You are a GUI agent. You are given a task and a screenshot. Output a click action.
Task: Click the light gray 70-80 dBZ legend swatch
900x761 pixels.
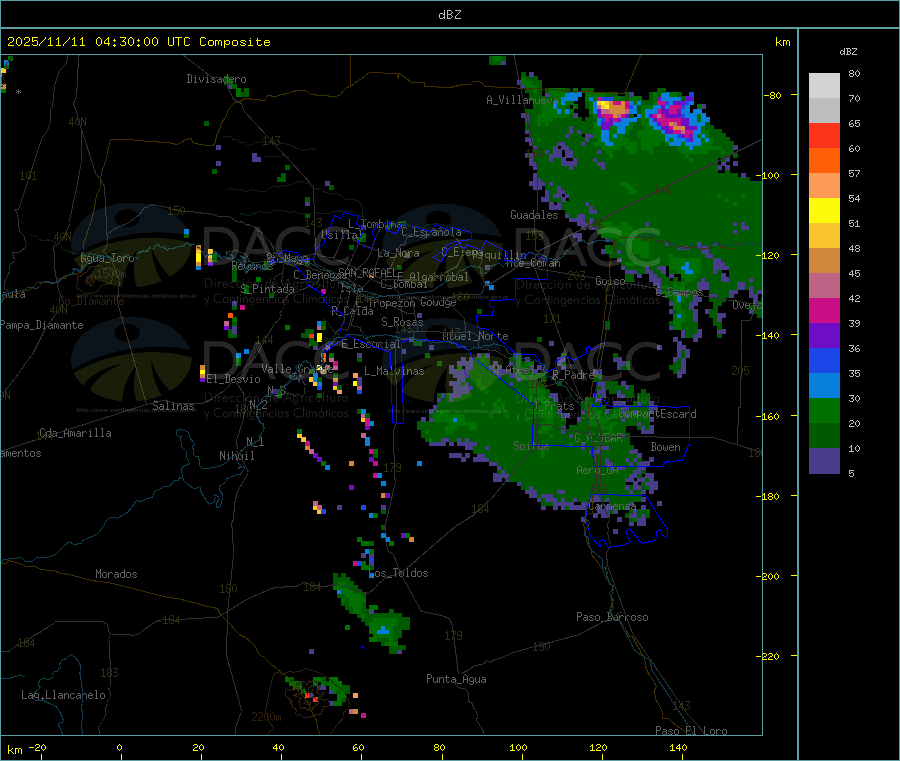coord(824,86)
